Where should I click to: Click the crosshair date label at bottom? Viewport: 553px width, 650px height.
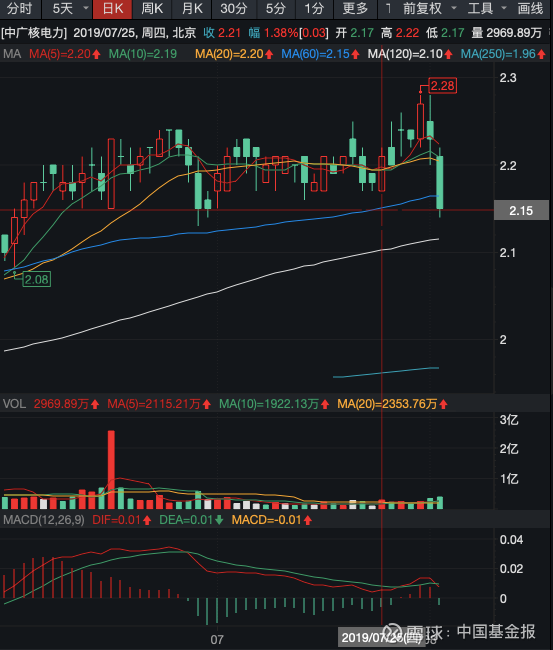381,638
